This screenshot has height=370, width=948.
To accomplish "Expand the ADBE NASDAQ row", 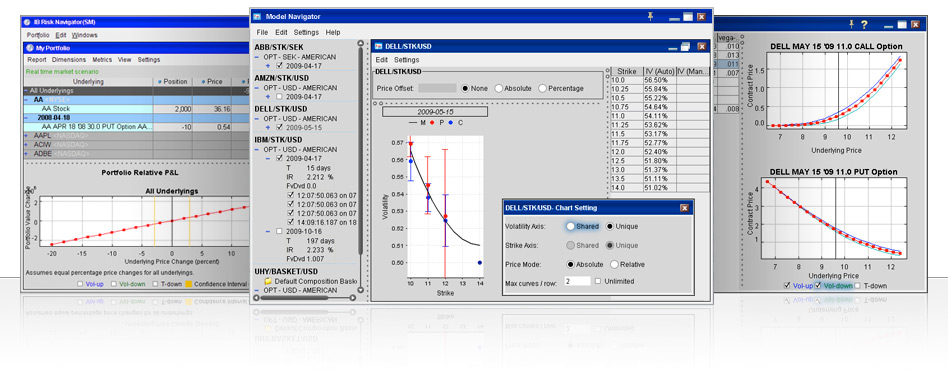I will (26, 155).
